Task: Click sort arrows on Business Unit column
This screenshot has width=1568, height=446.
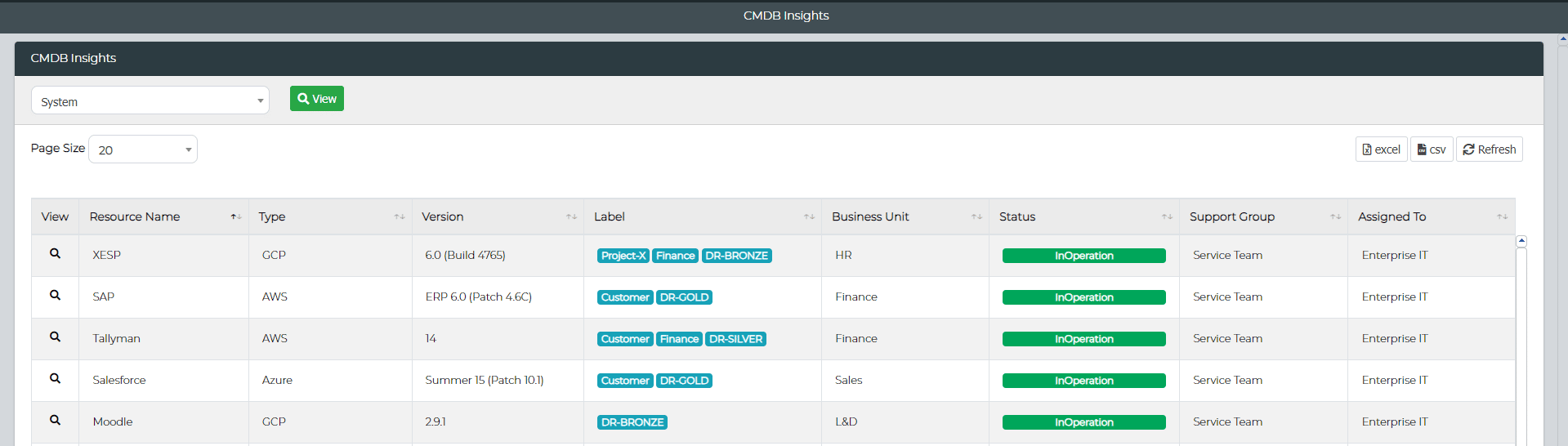Action: click(976, 216)
